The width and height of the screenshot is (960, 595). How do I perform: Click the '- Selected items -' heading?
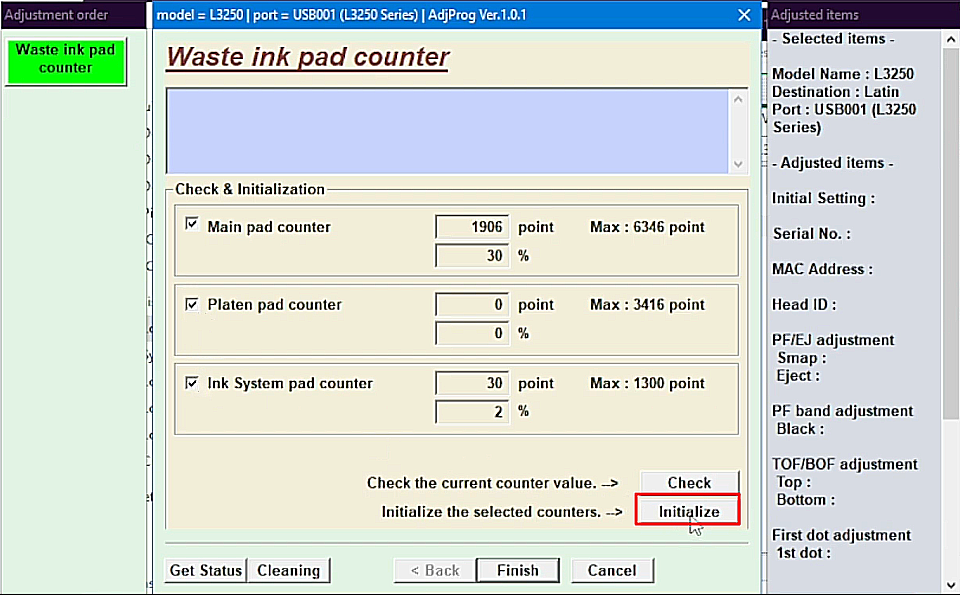pos(833,39)
